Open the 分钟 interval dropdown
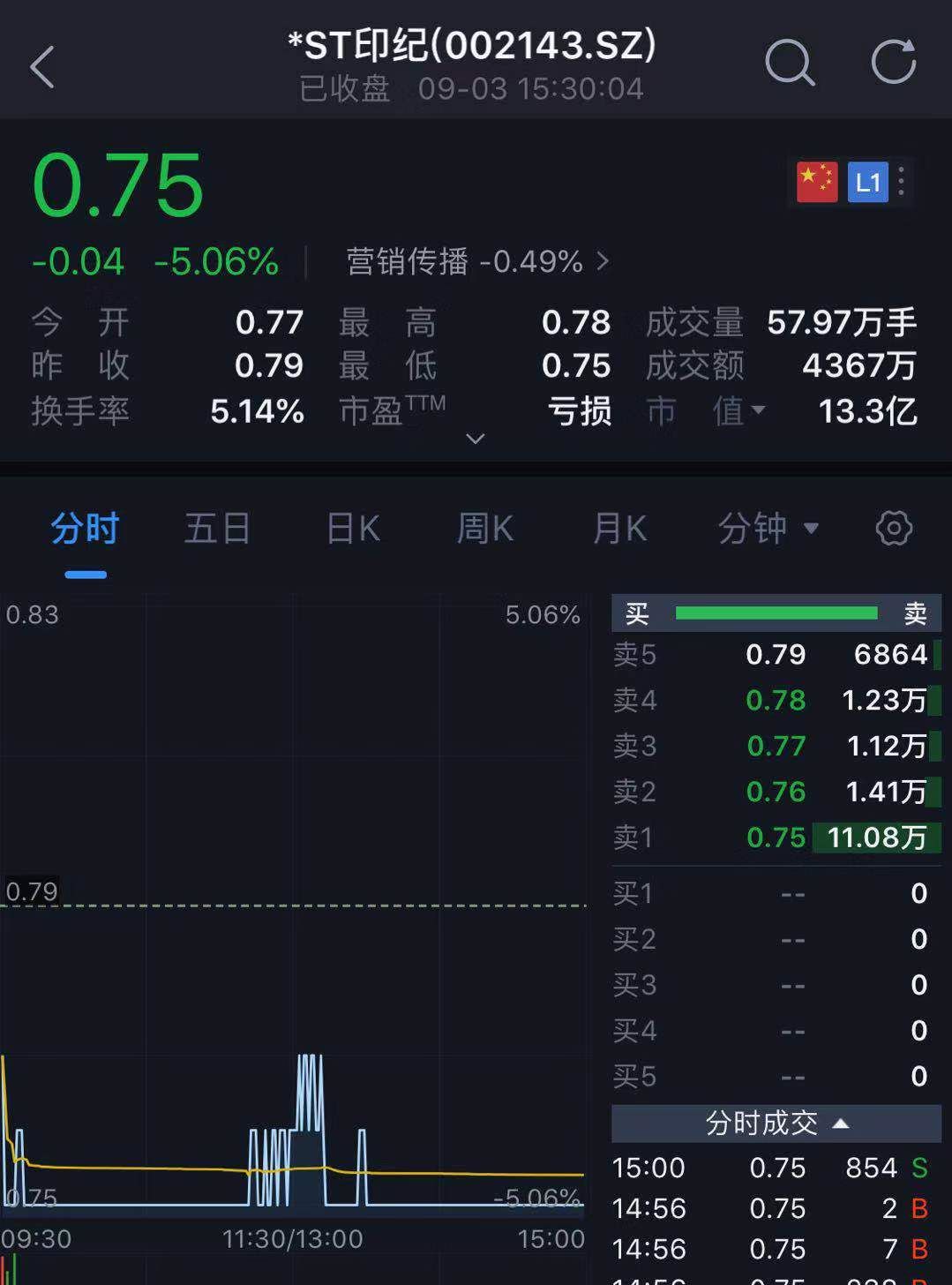The height and width of the screenshot is (1285, 952). 768,529
